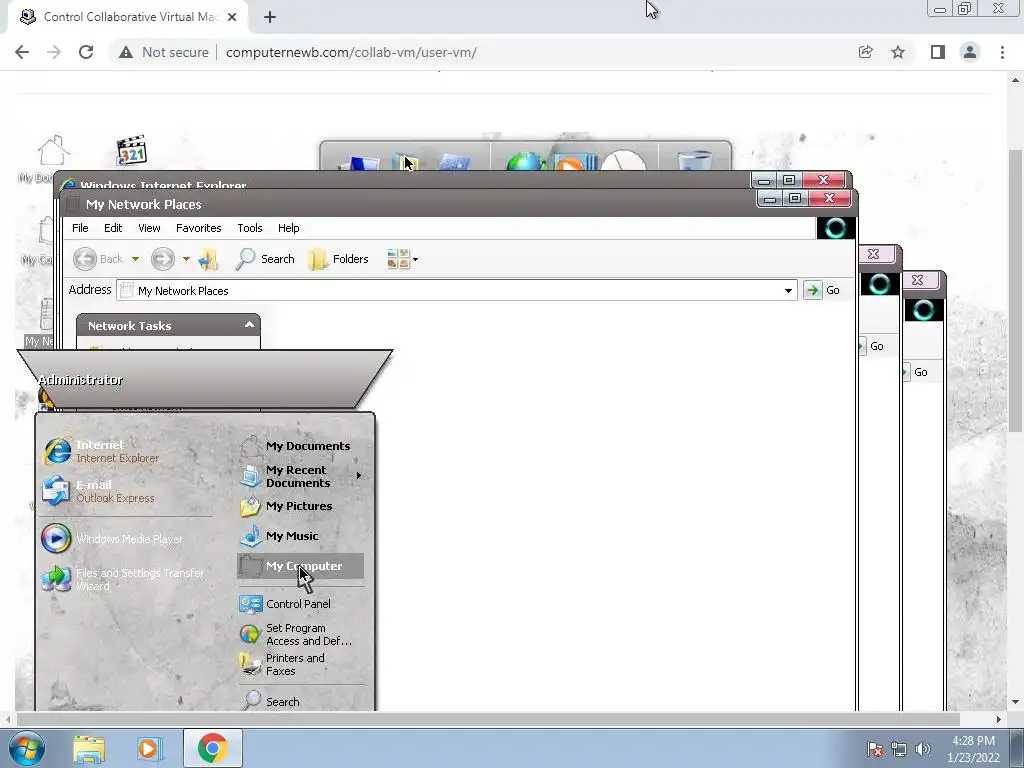Open My Pictures from the start menu
The width and height of the screenshot is (1024, 768).
click(x=286, y=506)
